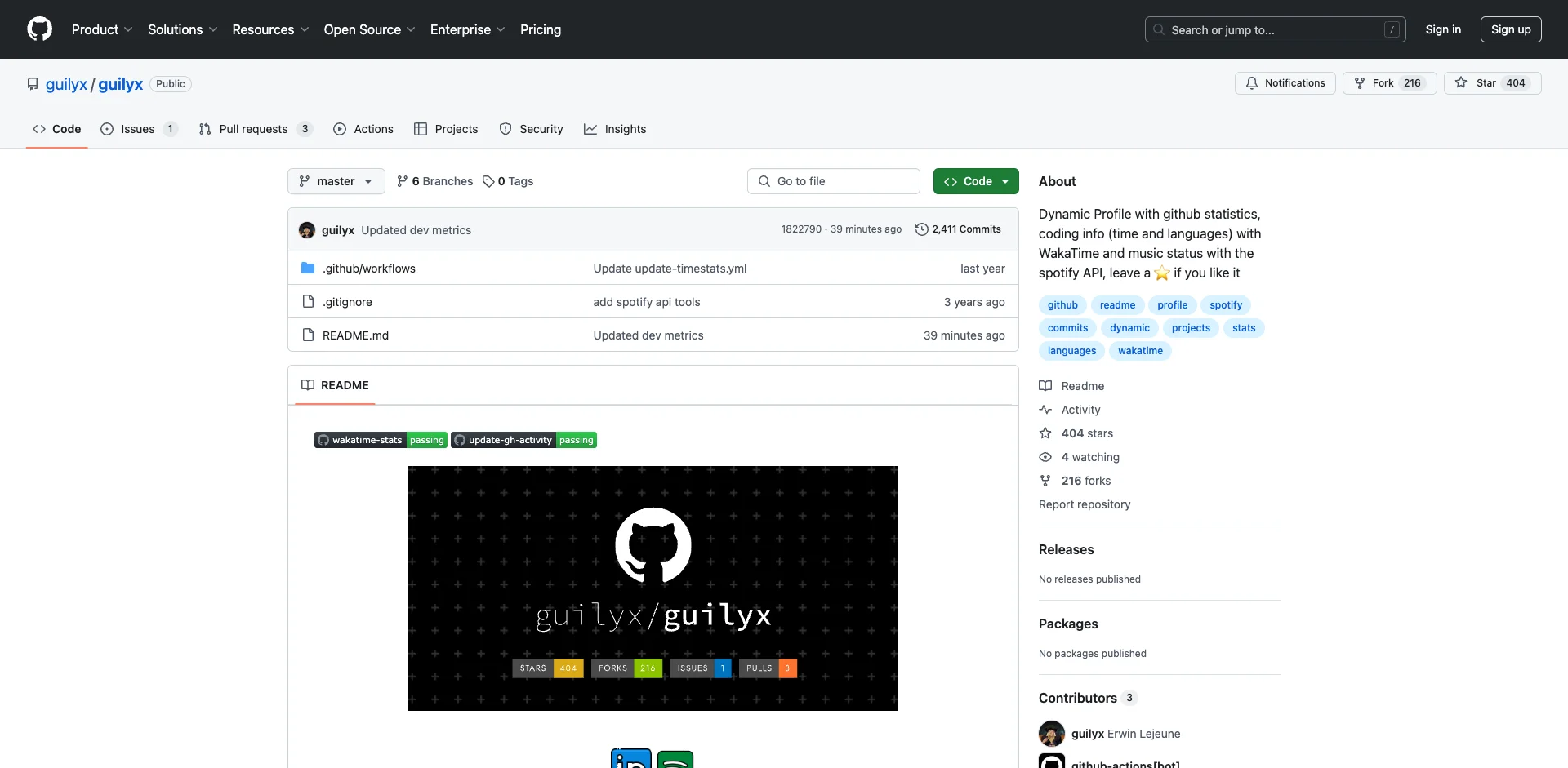Open commit hash 1822790 link
This screenshot has height=768, width=1568.
(801, 229)
